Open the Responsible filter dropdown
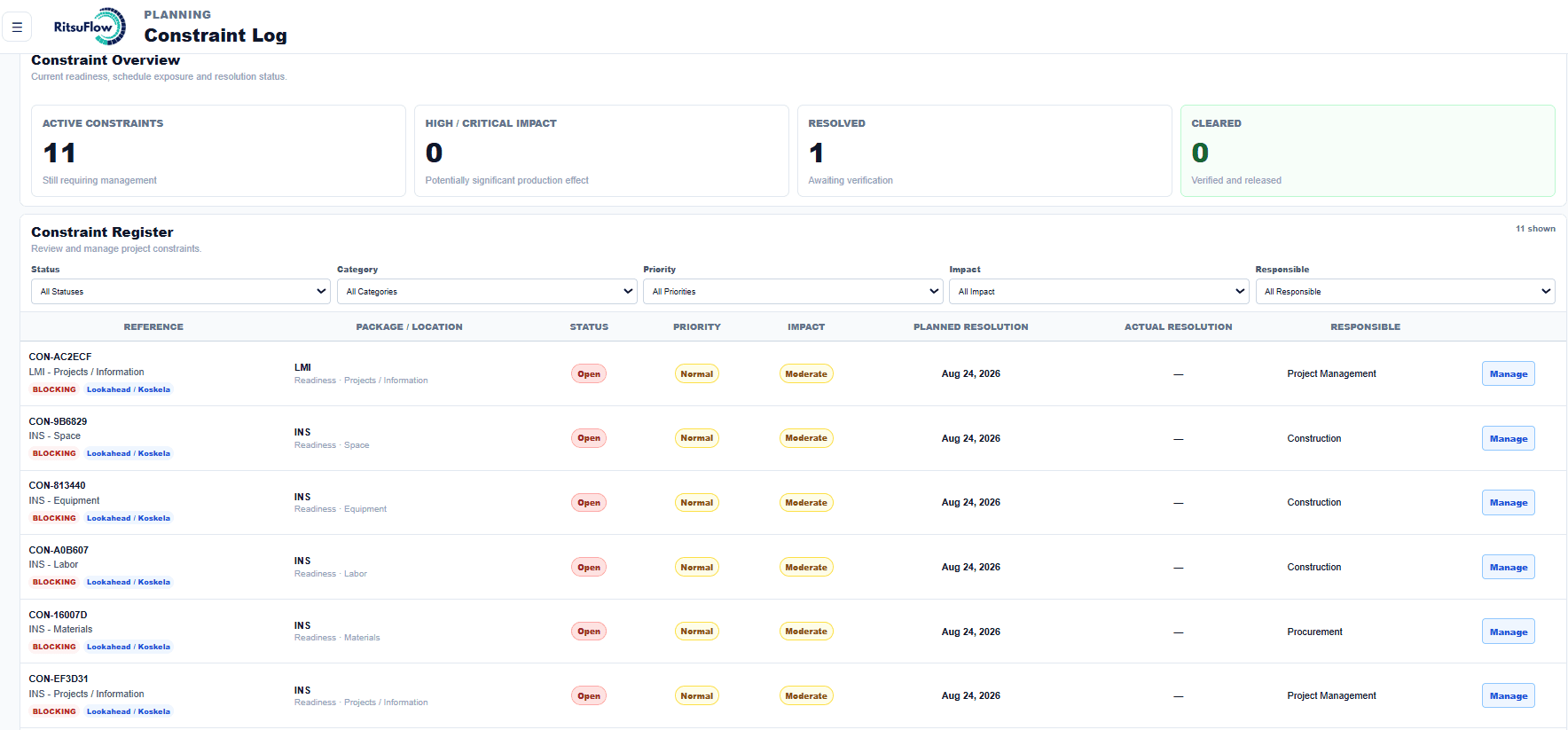Viewport: 1568px width, 730px height. point(1405,291)
